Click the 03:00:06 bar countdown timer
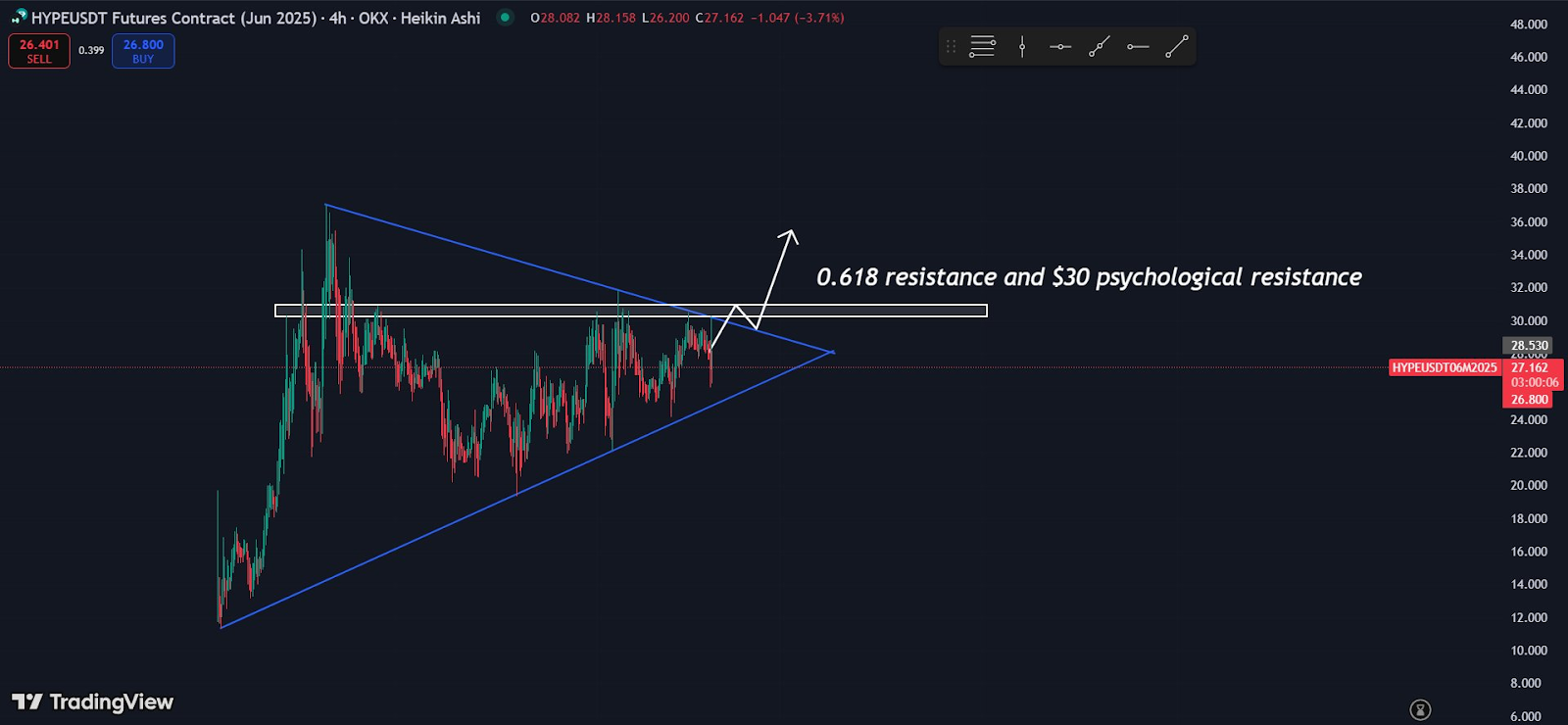The height and width of the screenshot is (725, 1568). [x=1534, y=383]
